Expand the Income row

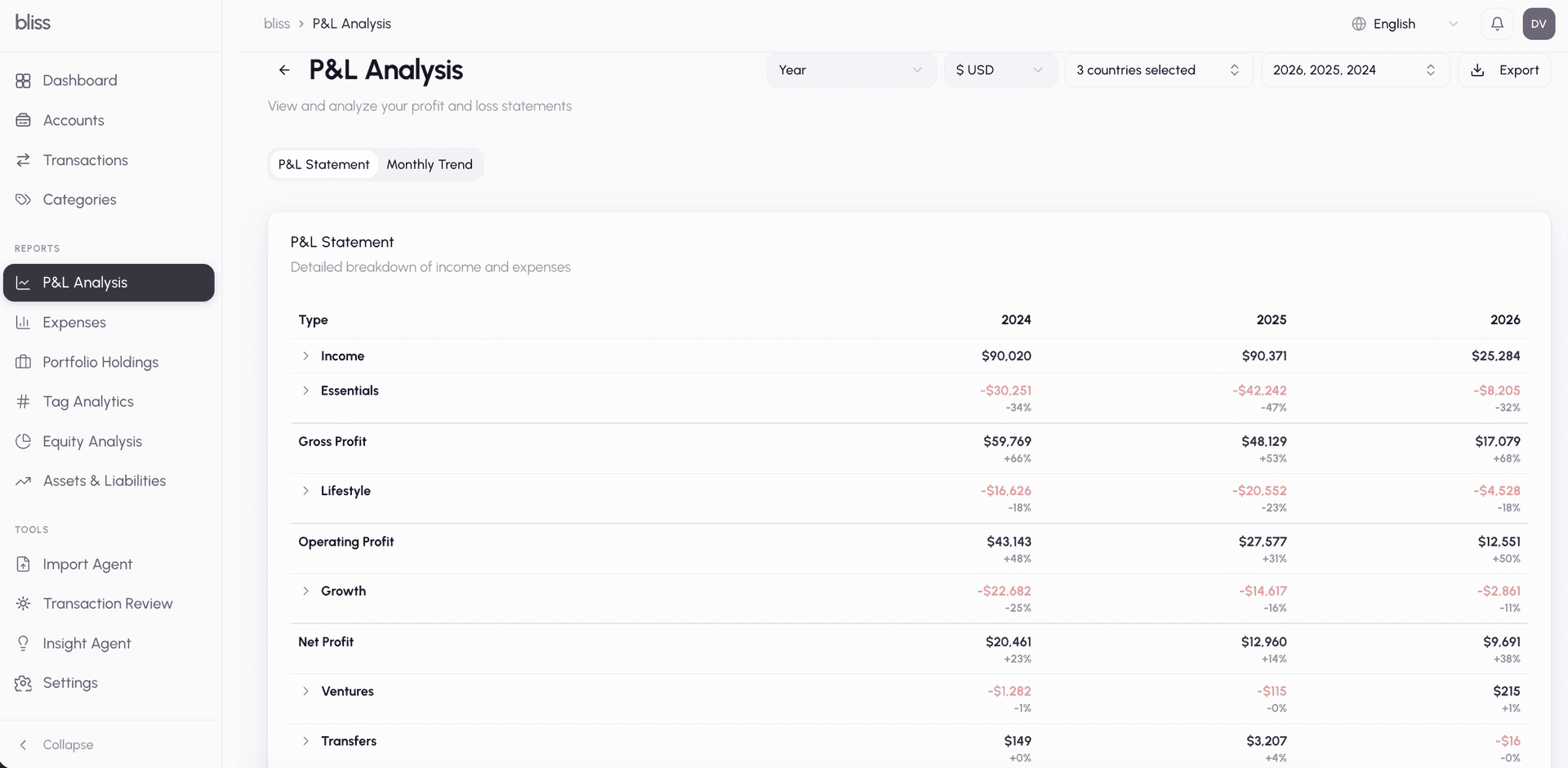pos(305,356)
